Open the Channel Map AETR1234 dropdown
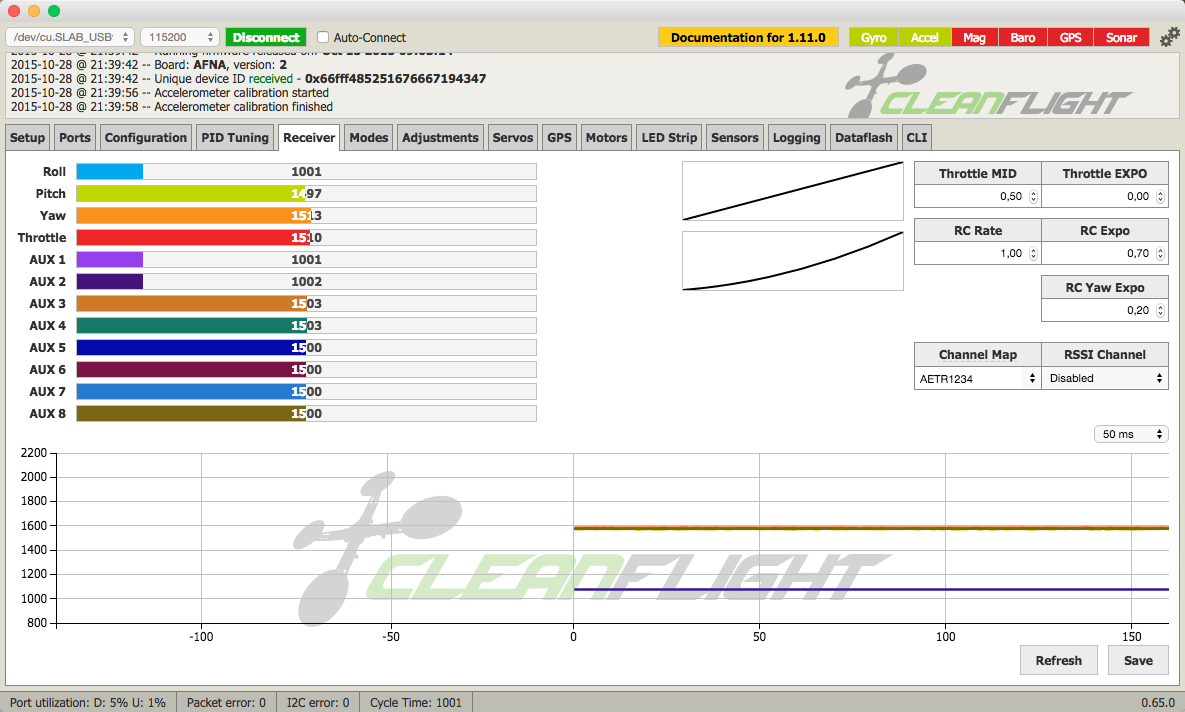The image size is (1185, 712). [978, 379]
